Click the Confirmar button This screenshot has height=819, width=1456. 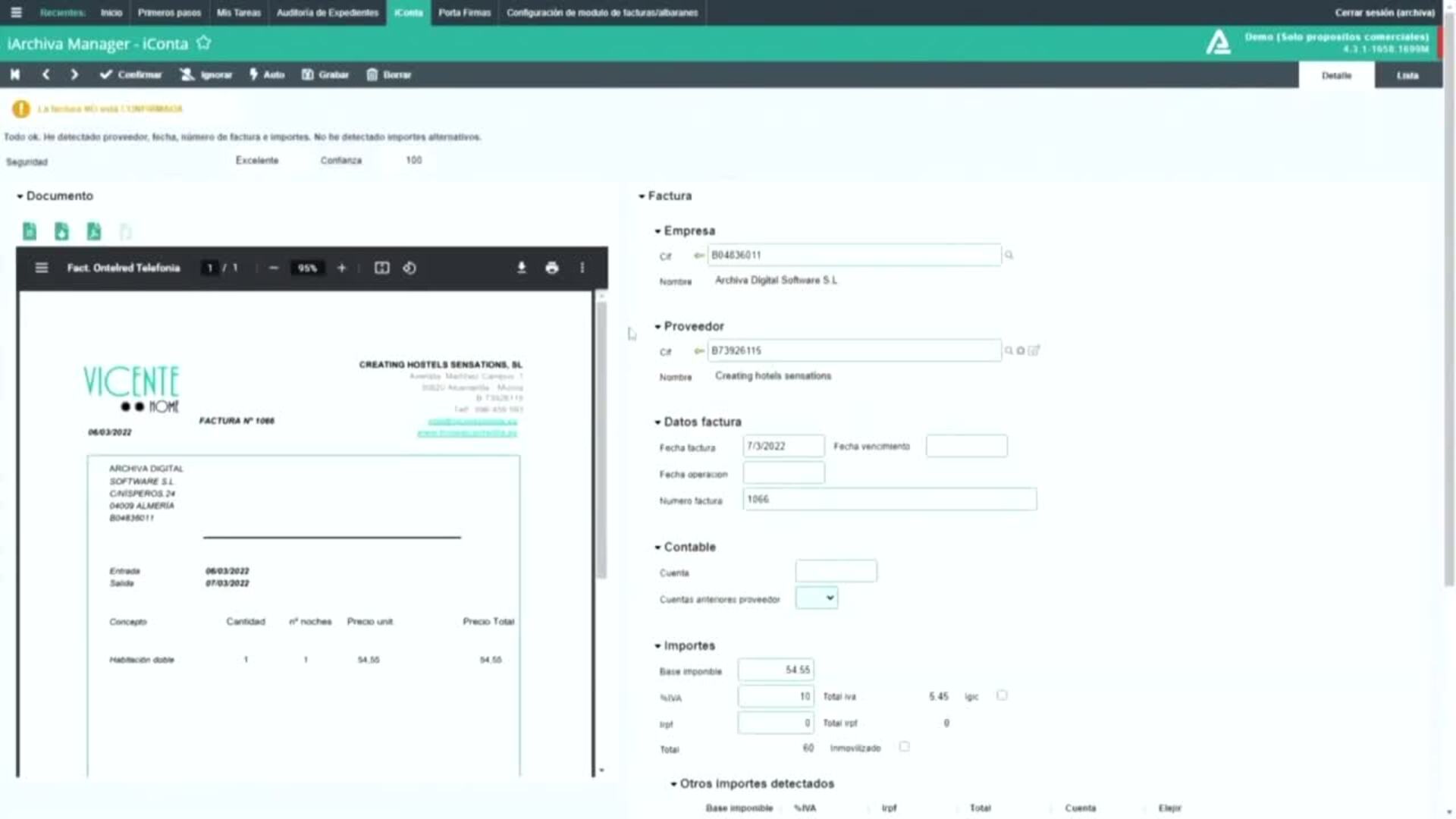[x=130, y=74]
